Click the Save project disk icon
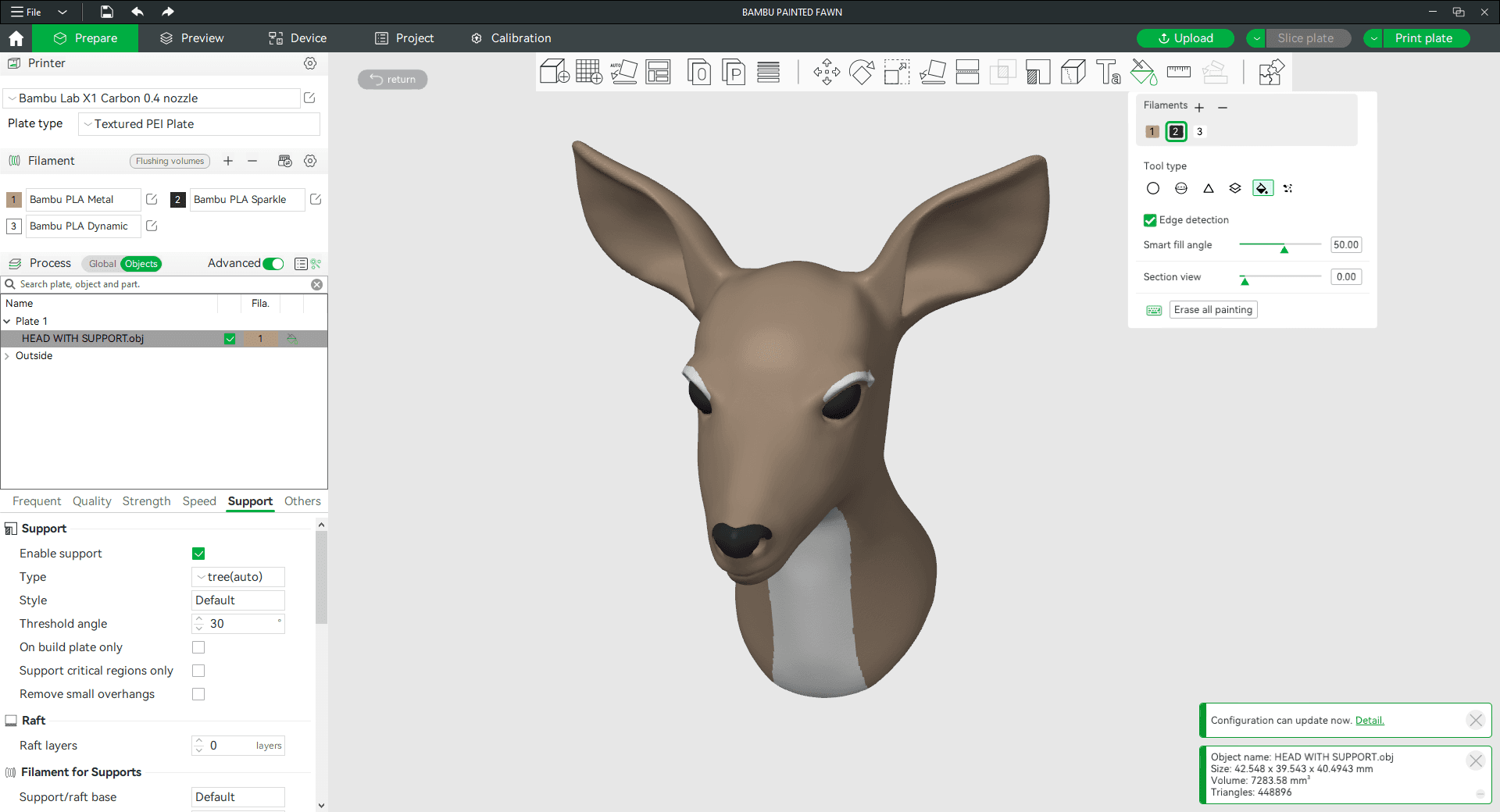The width and height of the screenshot is (1500, 812). tap(107, 12)
